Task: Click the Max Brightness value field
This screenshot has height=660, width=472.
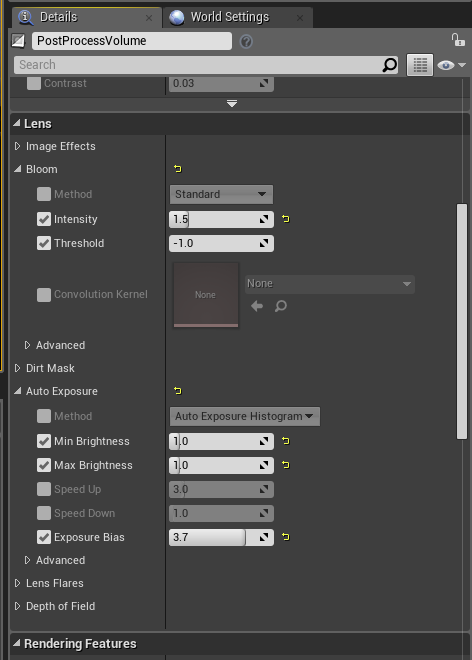Action: (x=221, y=465)
